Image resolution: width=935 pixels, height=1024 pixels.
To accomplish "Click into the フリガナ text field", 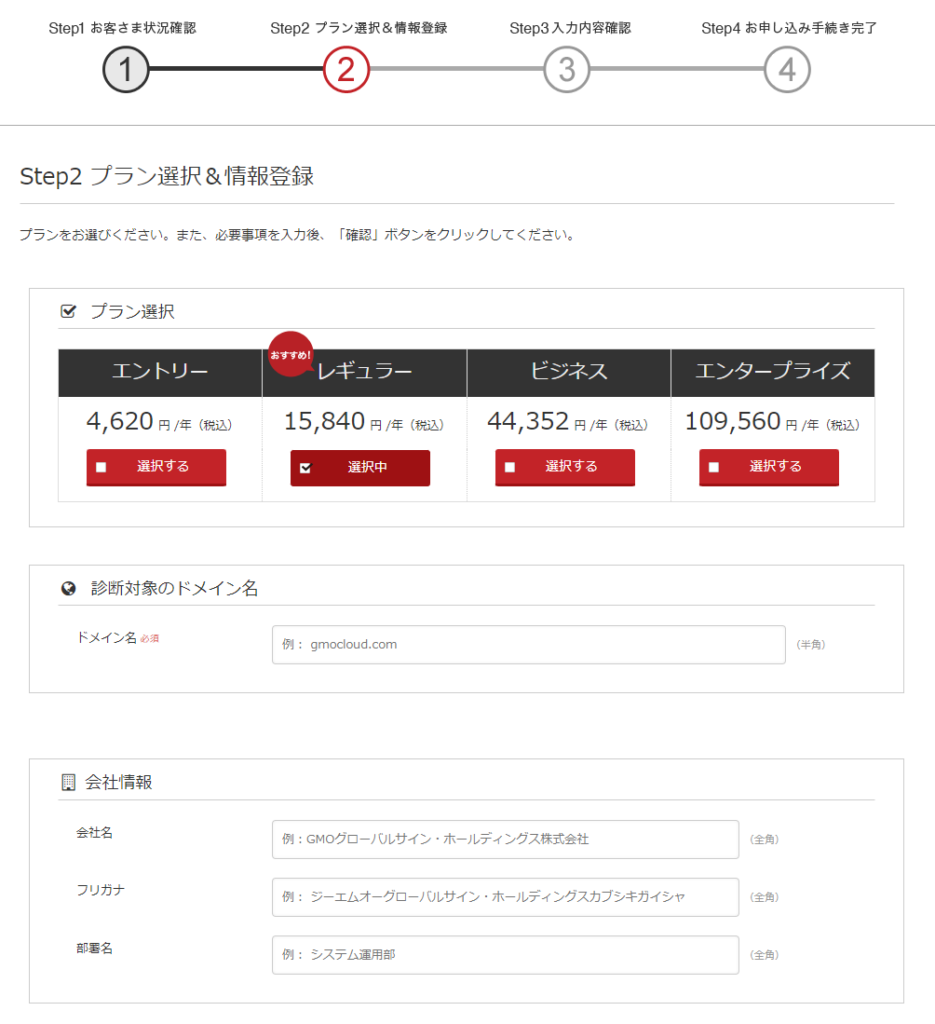I will click(505, 897).
